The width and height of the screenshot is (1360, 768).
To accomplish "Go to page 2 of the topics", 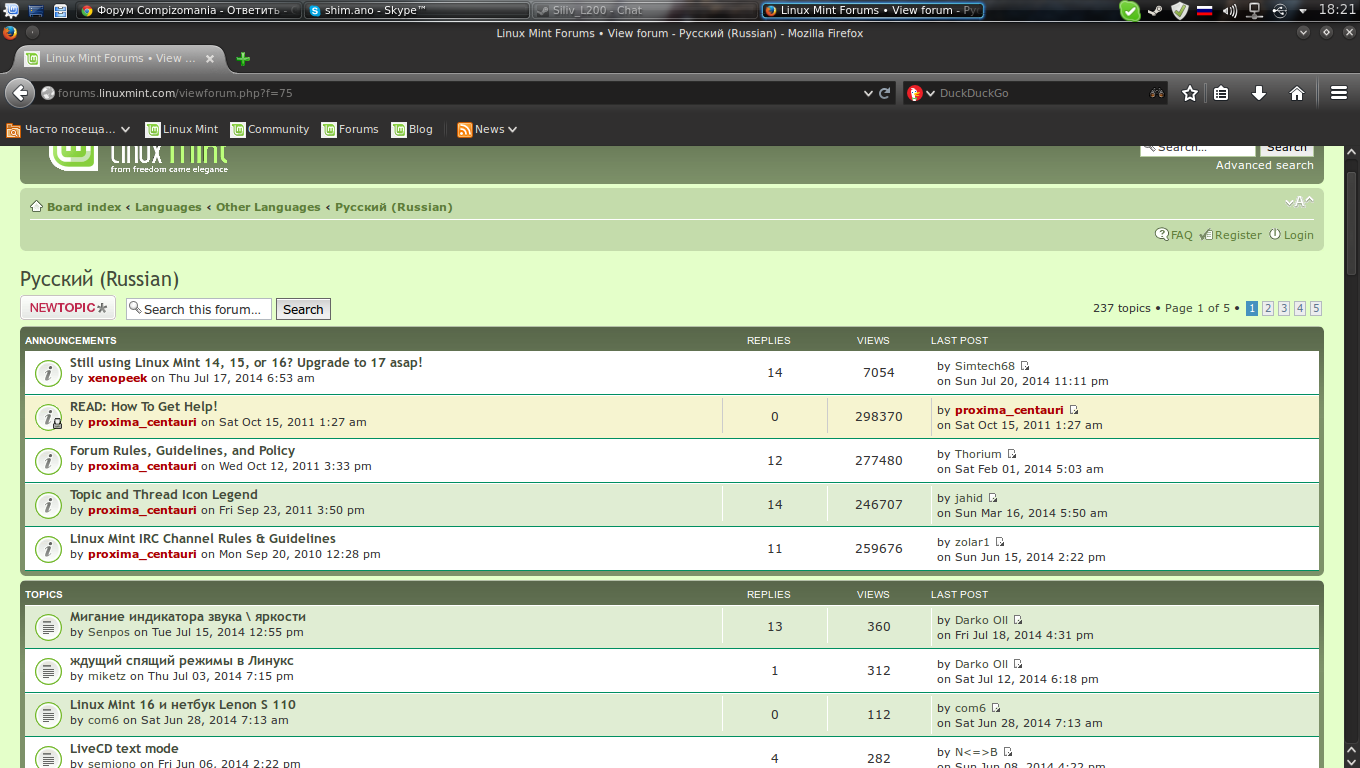I will (x=1267, y=308).
